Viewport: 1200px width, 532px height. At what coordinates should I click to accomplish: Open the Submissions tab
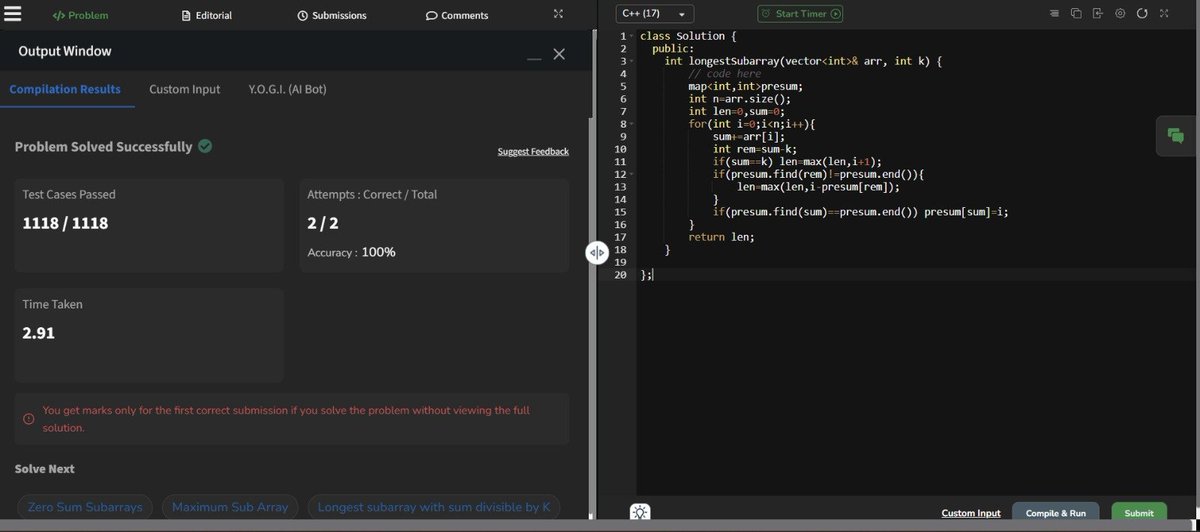coord(332,15)
